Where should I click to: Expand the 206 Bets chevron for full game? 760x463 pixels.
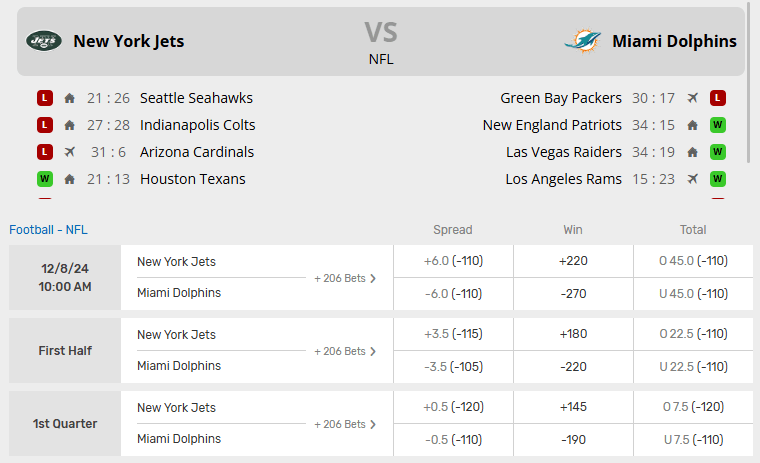click(373, 278)
